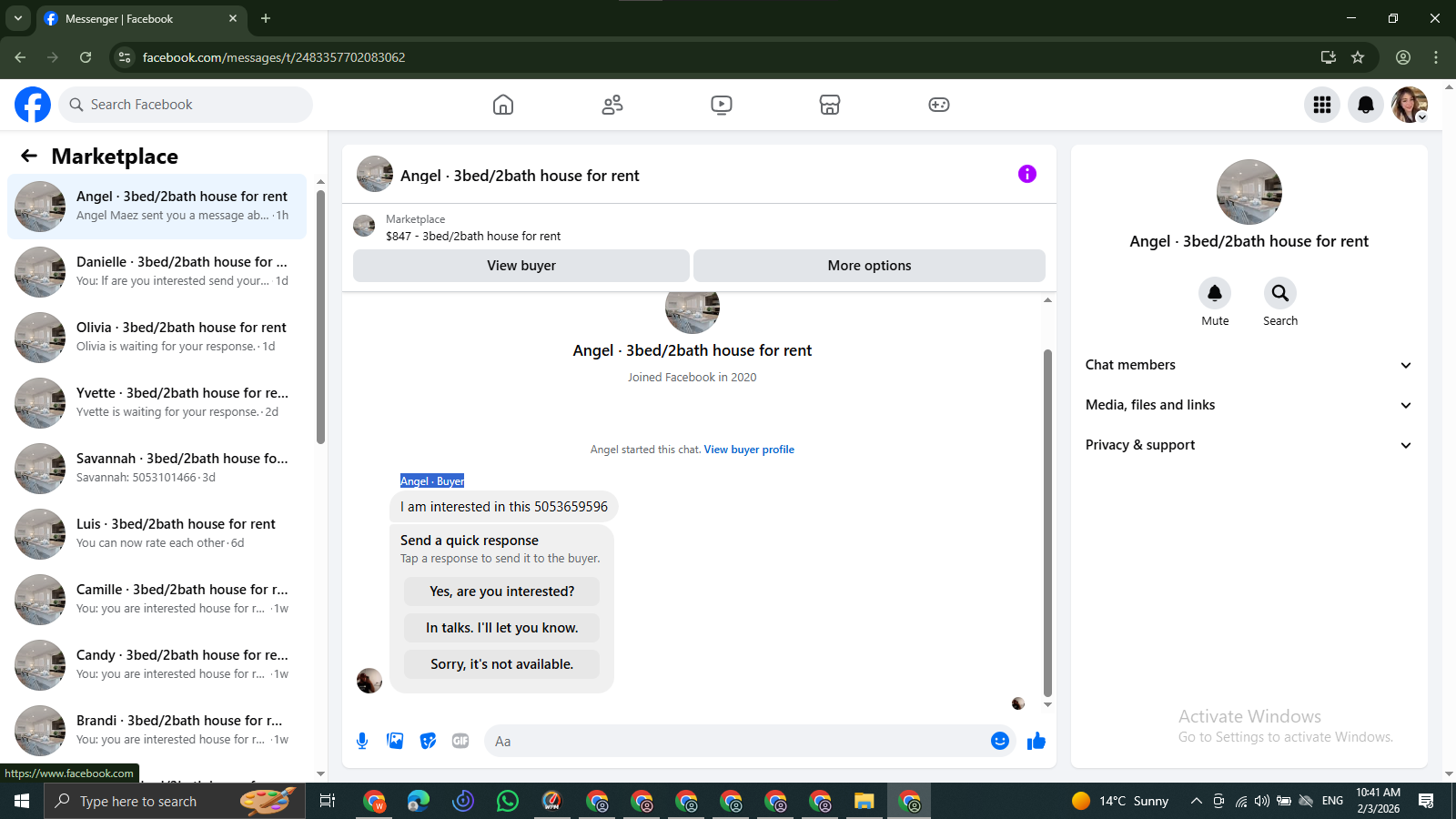
Task: Open the View buyer profile link
Action: [x=749, y=450]
